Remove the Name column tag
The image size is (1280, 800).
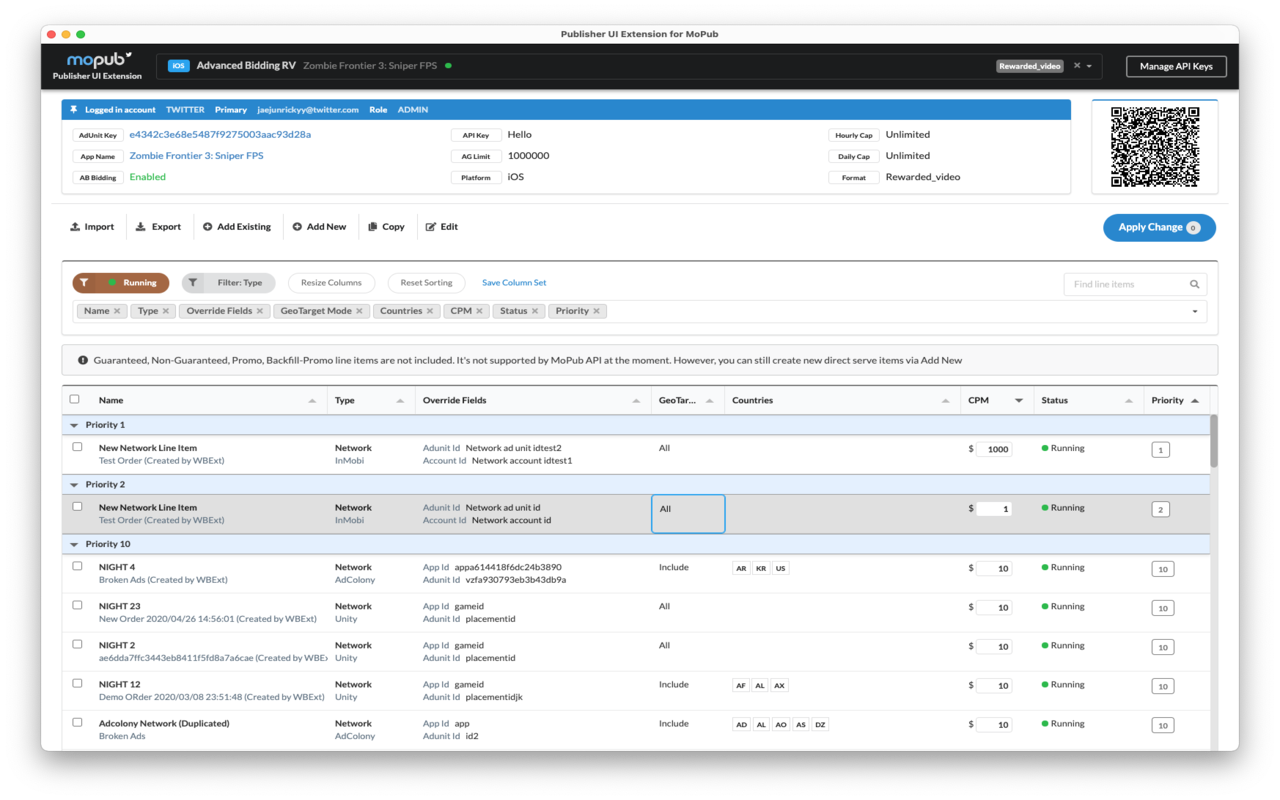pyautogui.click(x=117, y=311)
